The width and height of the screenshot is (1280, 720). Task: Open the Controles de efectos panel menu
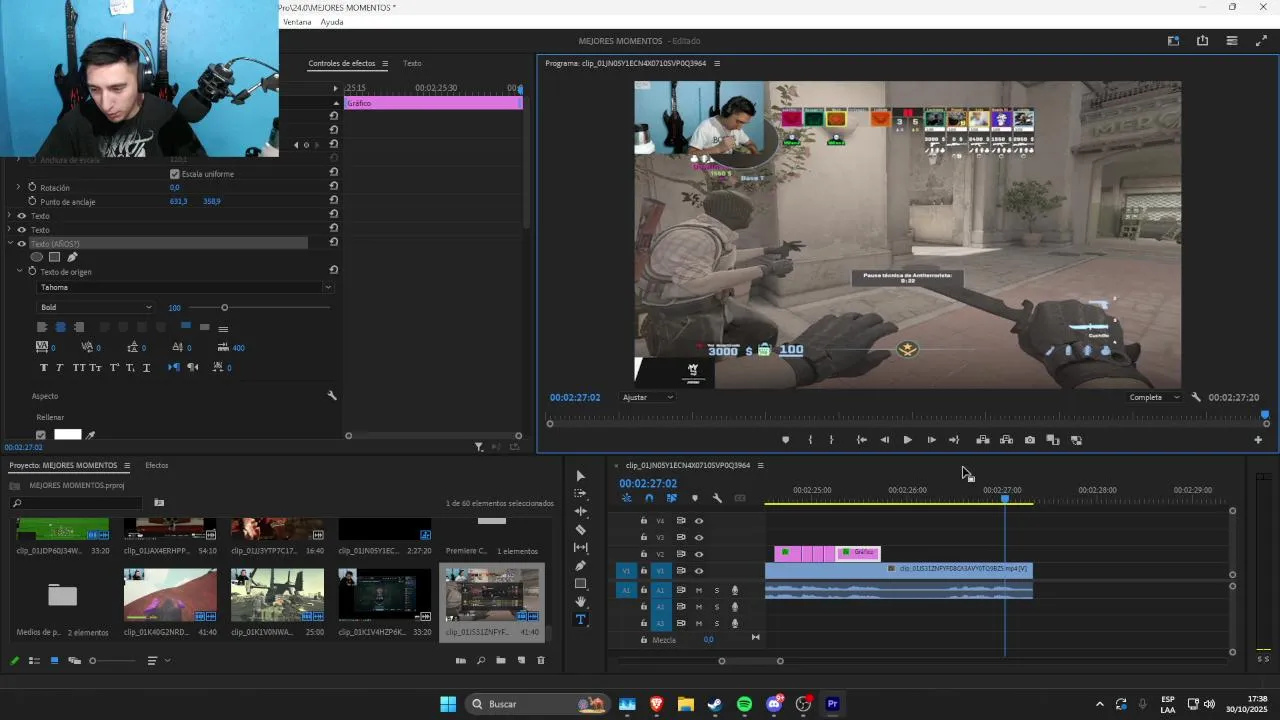point(385,63)
